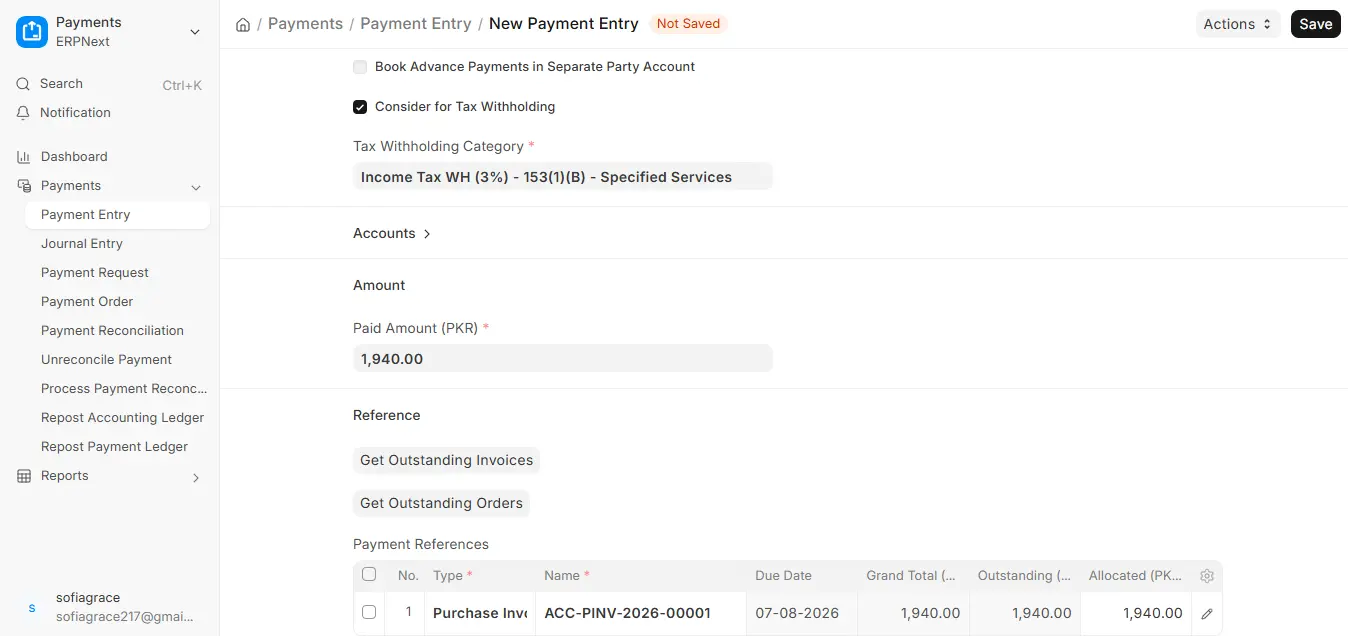This screenshot has width=1348, height=636.
Task: Check the row 1 ACC-PINV-2026-00001 checkbox
Action: tap(369, 612)
